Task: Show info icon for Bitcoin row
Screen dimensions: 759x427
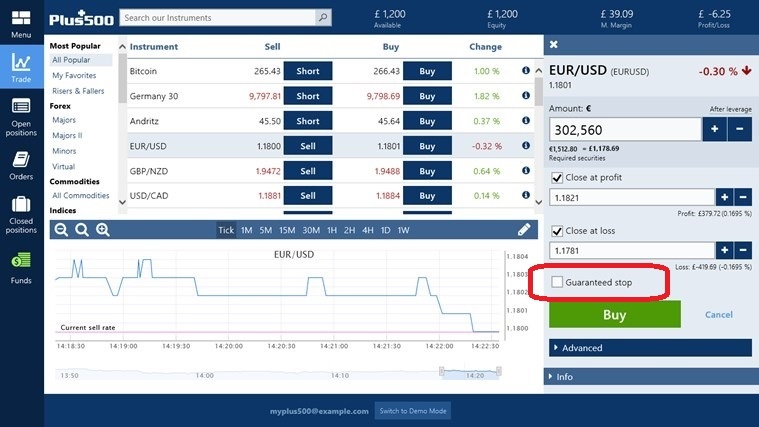Action: tap(526, 71)
